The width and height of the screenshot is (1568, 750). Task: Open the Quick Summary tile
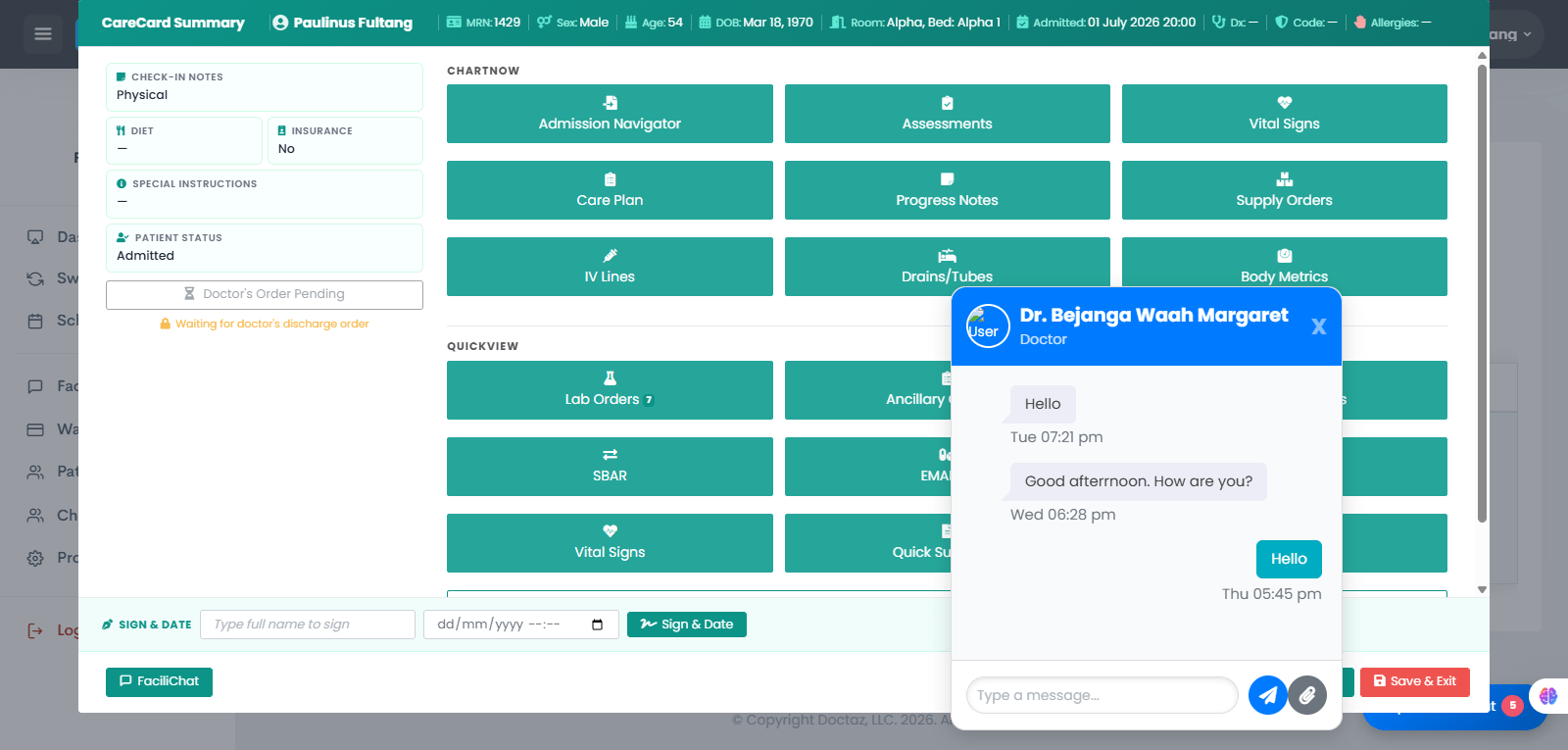[x=867, y=543]
